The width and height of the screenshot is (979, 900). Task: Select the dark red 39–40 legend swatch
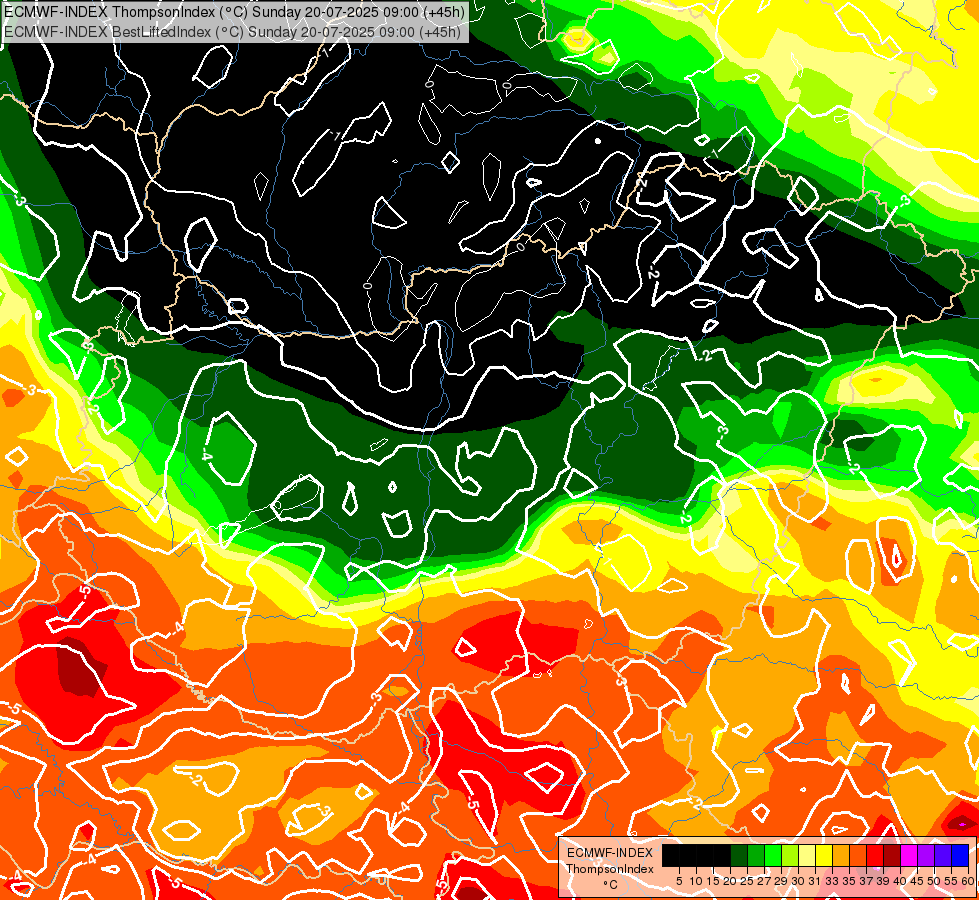pyautogui.click(x=892, y=856)
